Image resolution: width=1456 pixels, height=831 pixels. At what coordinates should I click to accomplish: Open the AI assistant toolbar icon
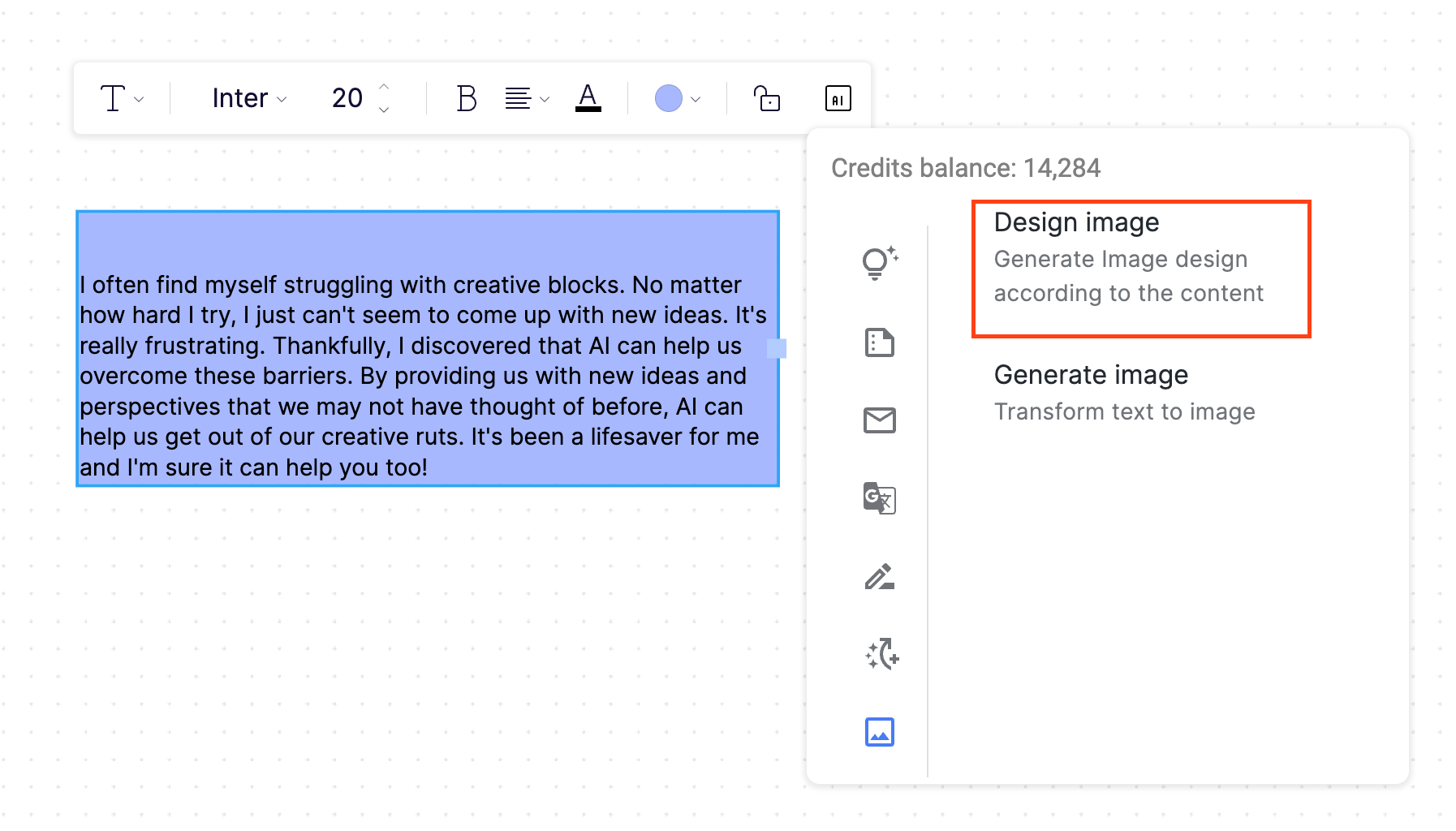(838, 98)
